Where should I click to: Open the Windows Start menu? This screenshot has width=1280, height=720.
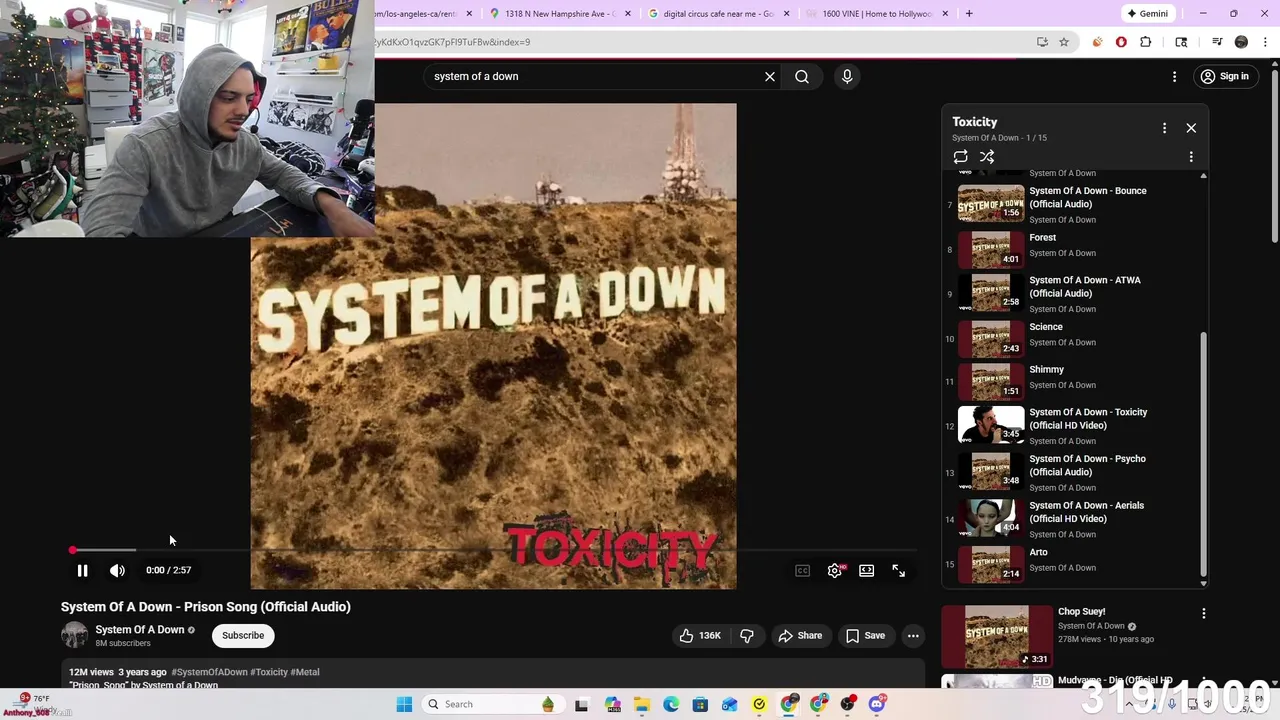coord(404,704)
